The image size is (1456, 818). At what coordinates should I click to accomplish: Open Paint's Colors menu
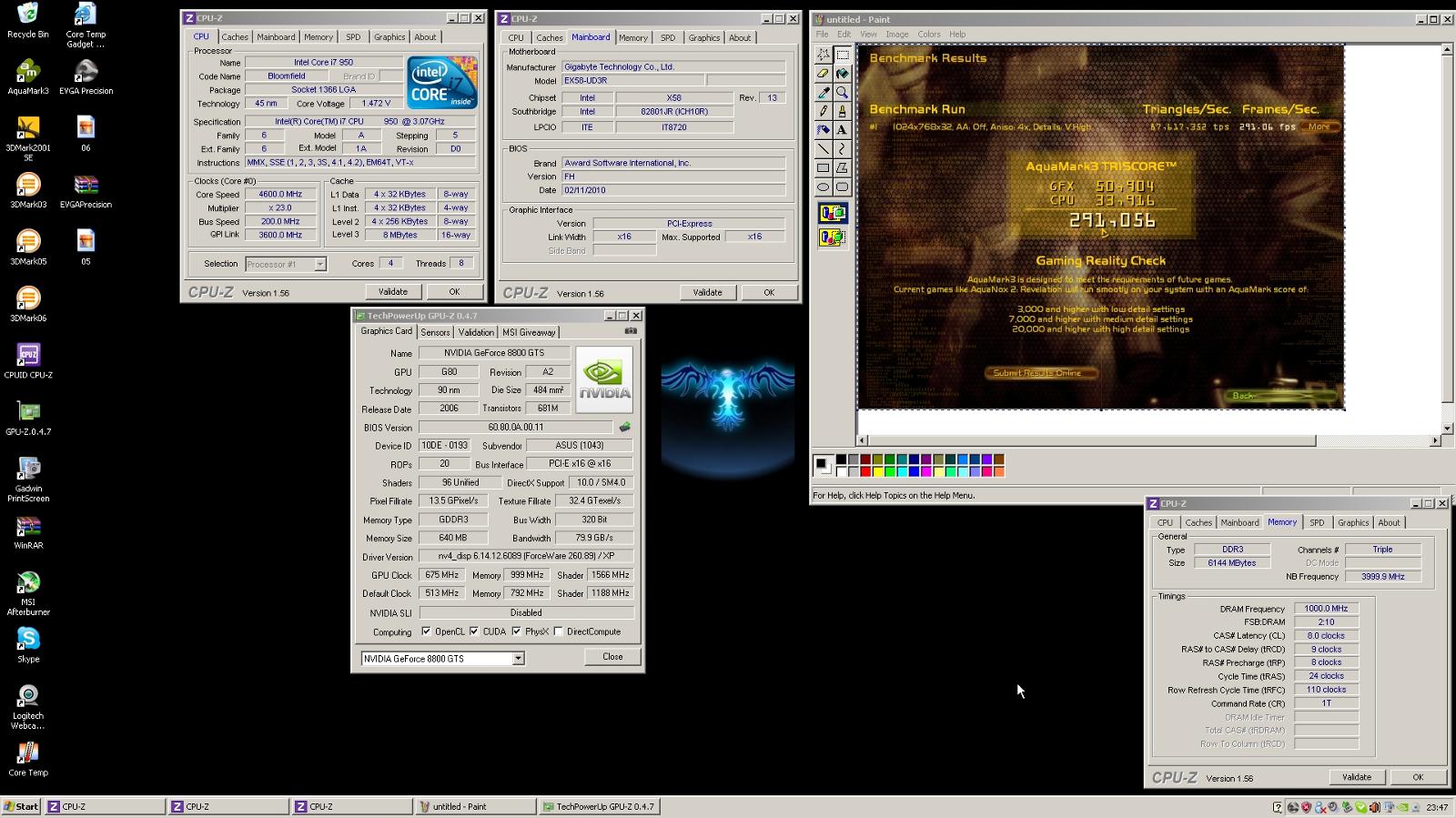tap(929, 35)
